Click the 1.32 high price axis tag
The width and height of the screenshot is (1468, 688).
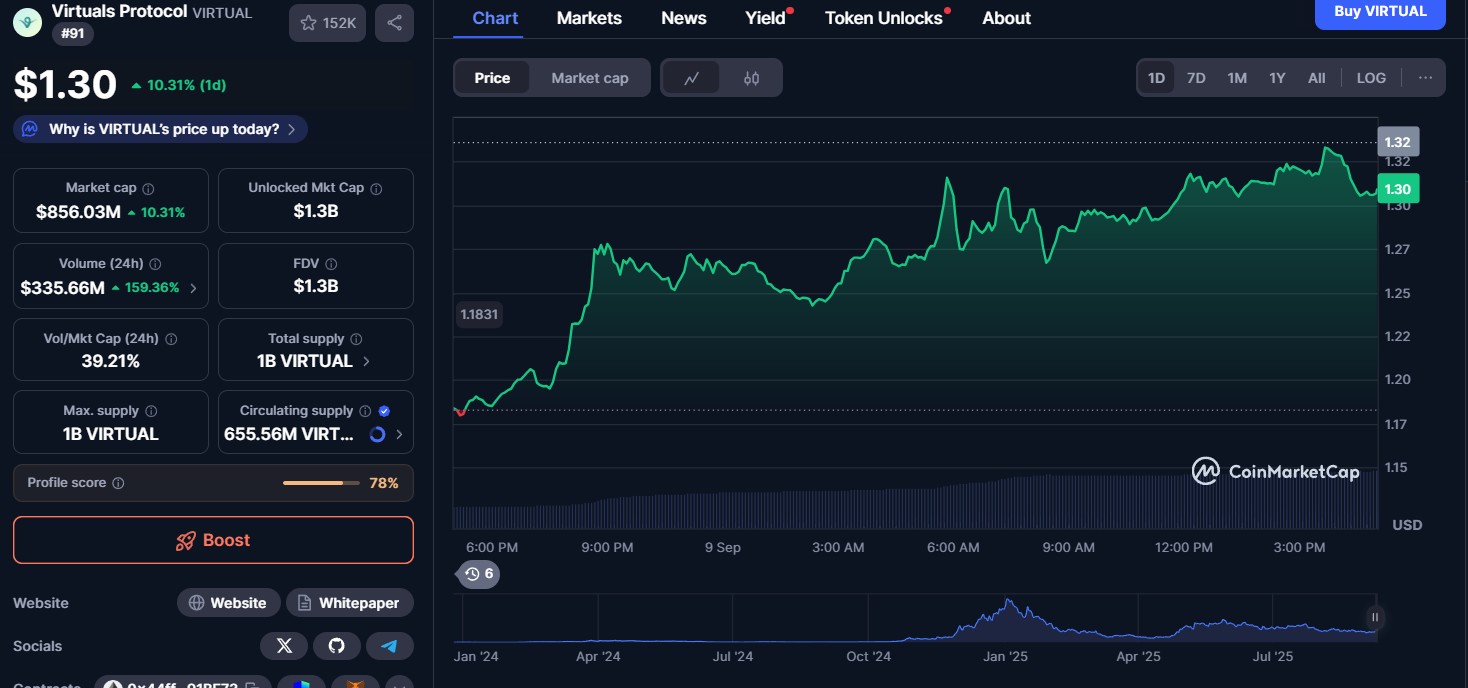coord(1397,142)
